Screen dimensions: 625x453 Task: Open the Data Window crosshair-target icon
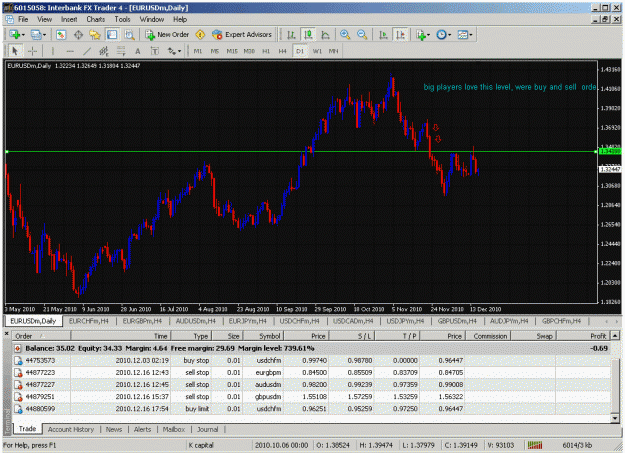tap(78, 35)
